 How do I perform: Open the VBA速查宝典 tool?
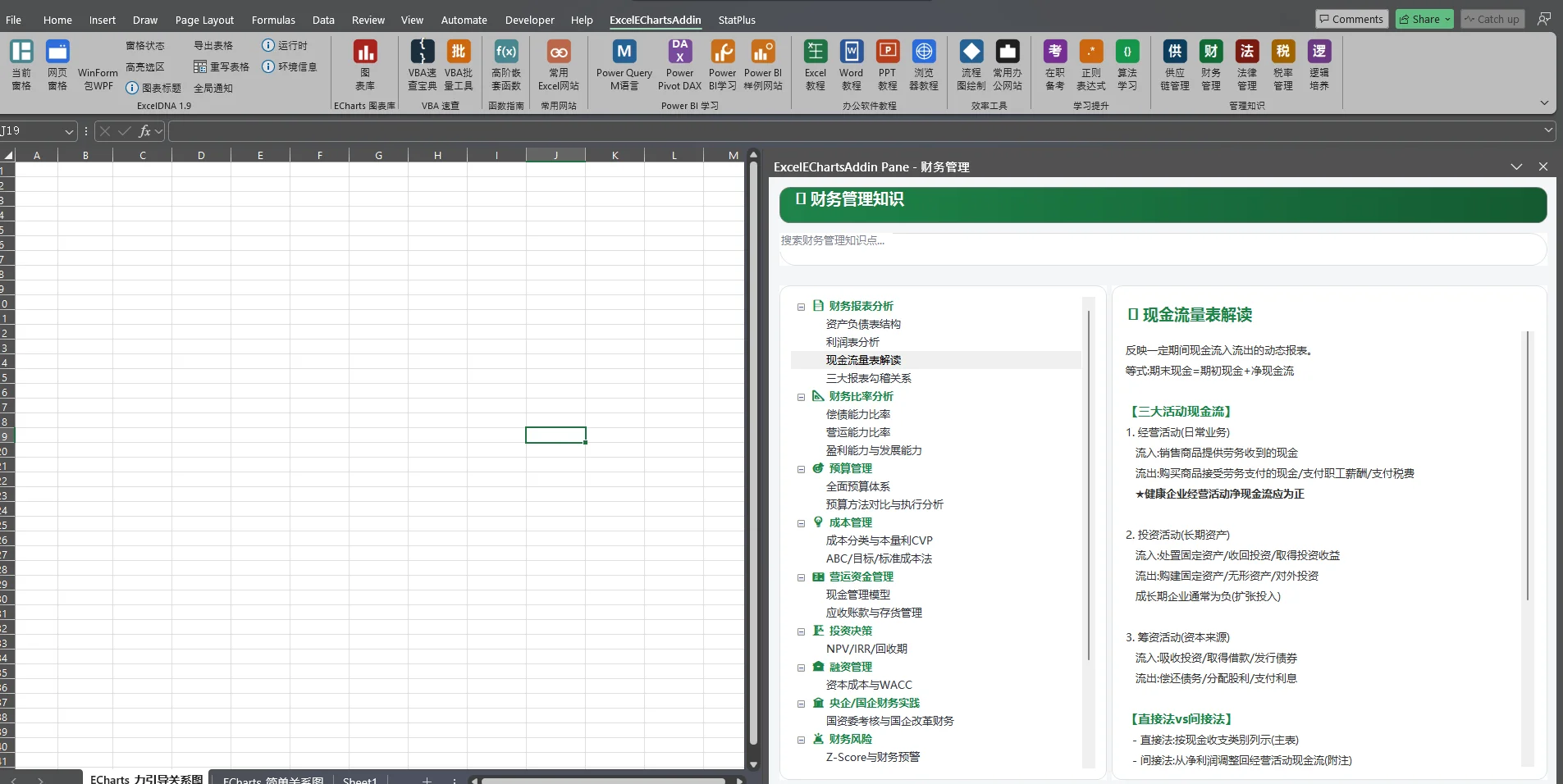pyautogui.click(x=422, y=65)
